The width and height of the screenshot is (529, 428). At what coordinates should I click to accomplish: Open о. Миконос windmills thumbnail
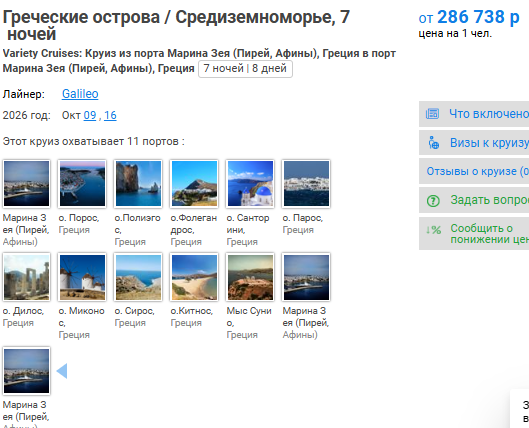[x=82, y=277]
